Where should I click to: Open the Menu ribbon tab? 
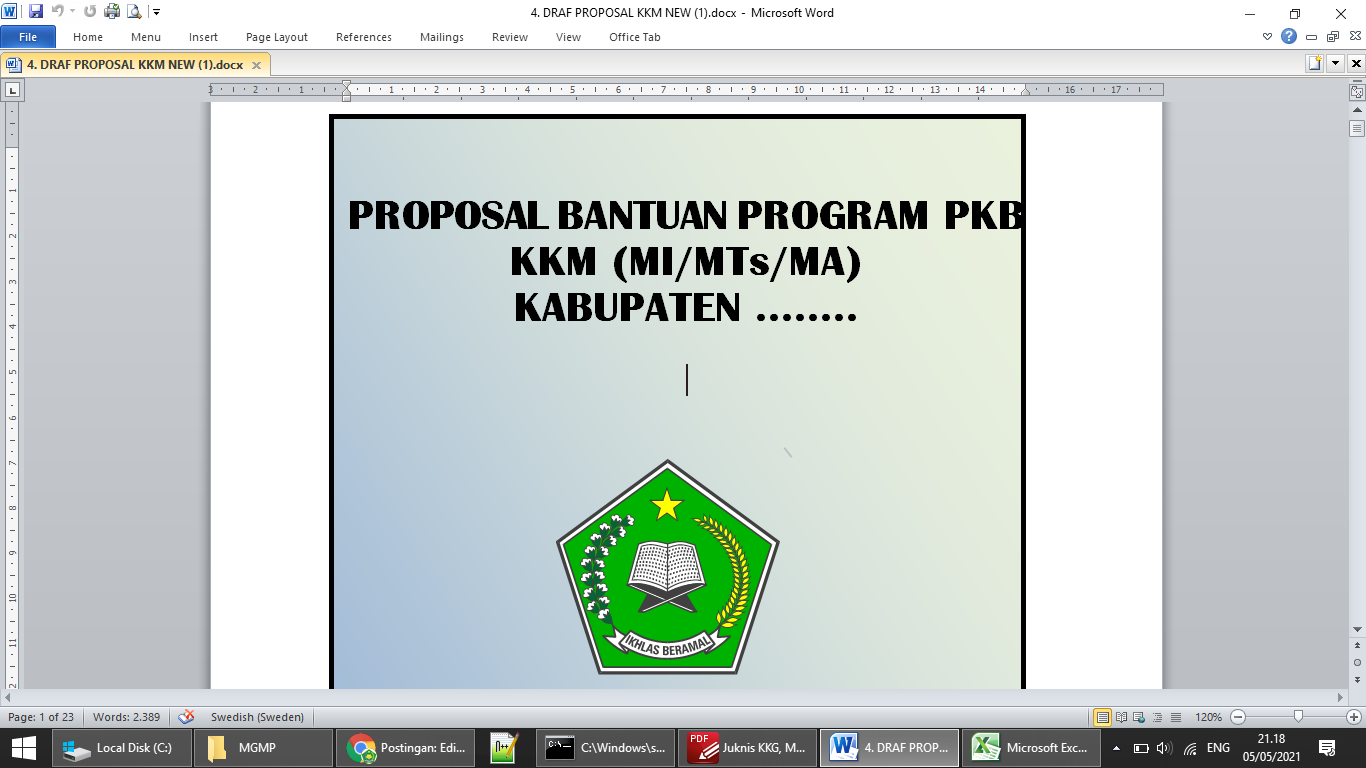tap(146, 37)
